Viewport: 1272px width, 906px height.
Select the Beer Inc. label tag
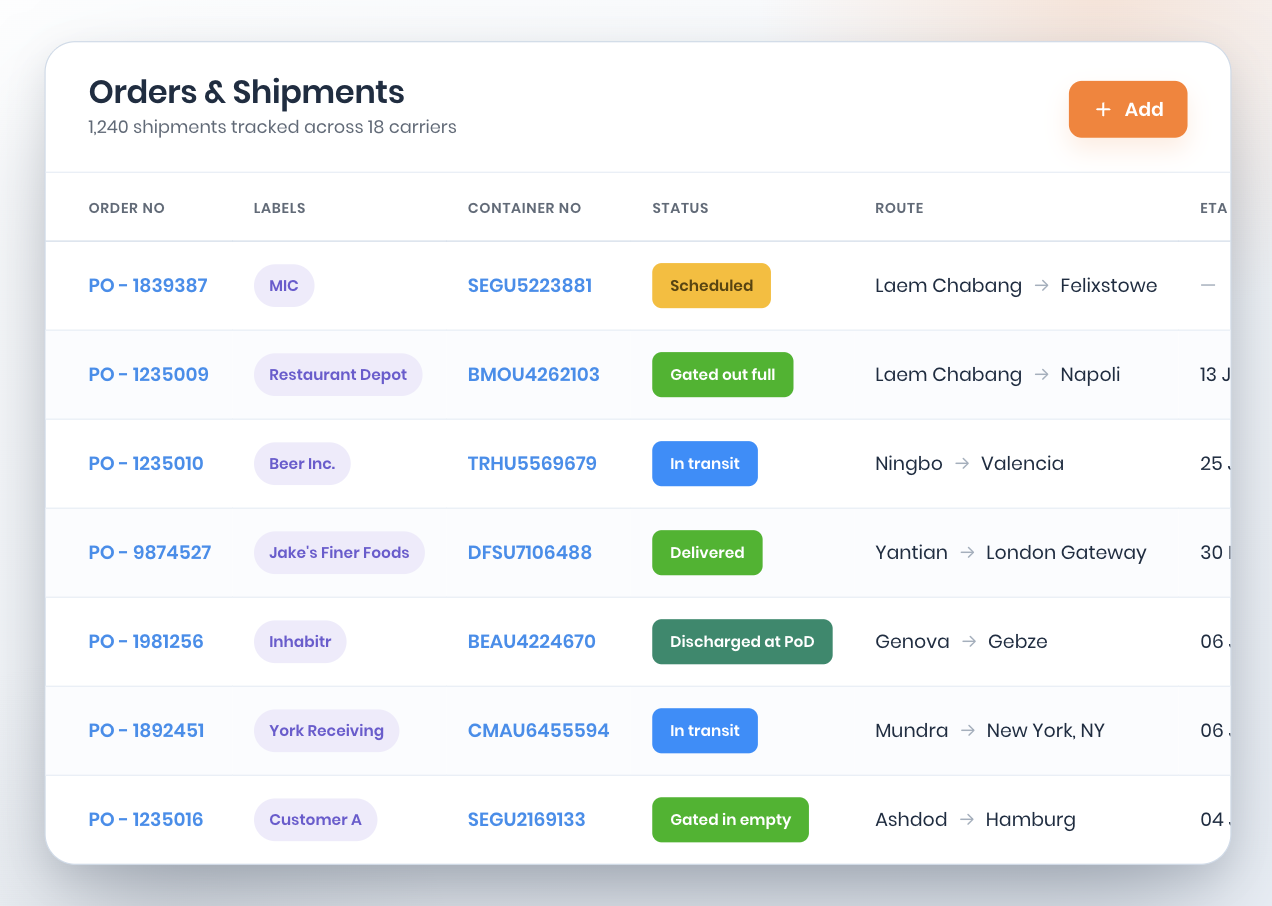click(x=302, y=464)
